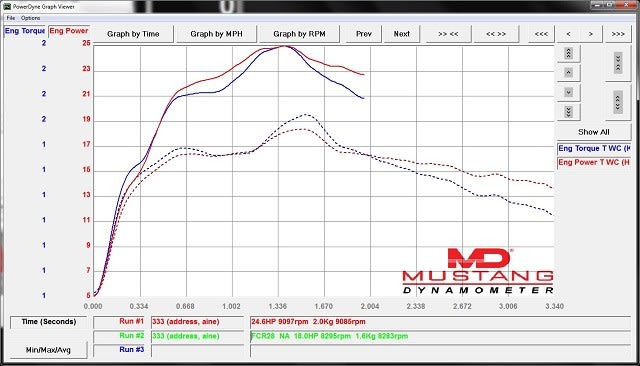
Task: Jump far right with '>>>' button
Action: (618, 34)
